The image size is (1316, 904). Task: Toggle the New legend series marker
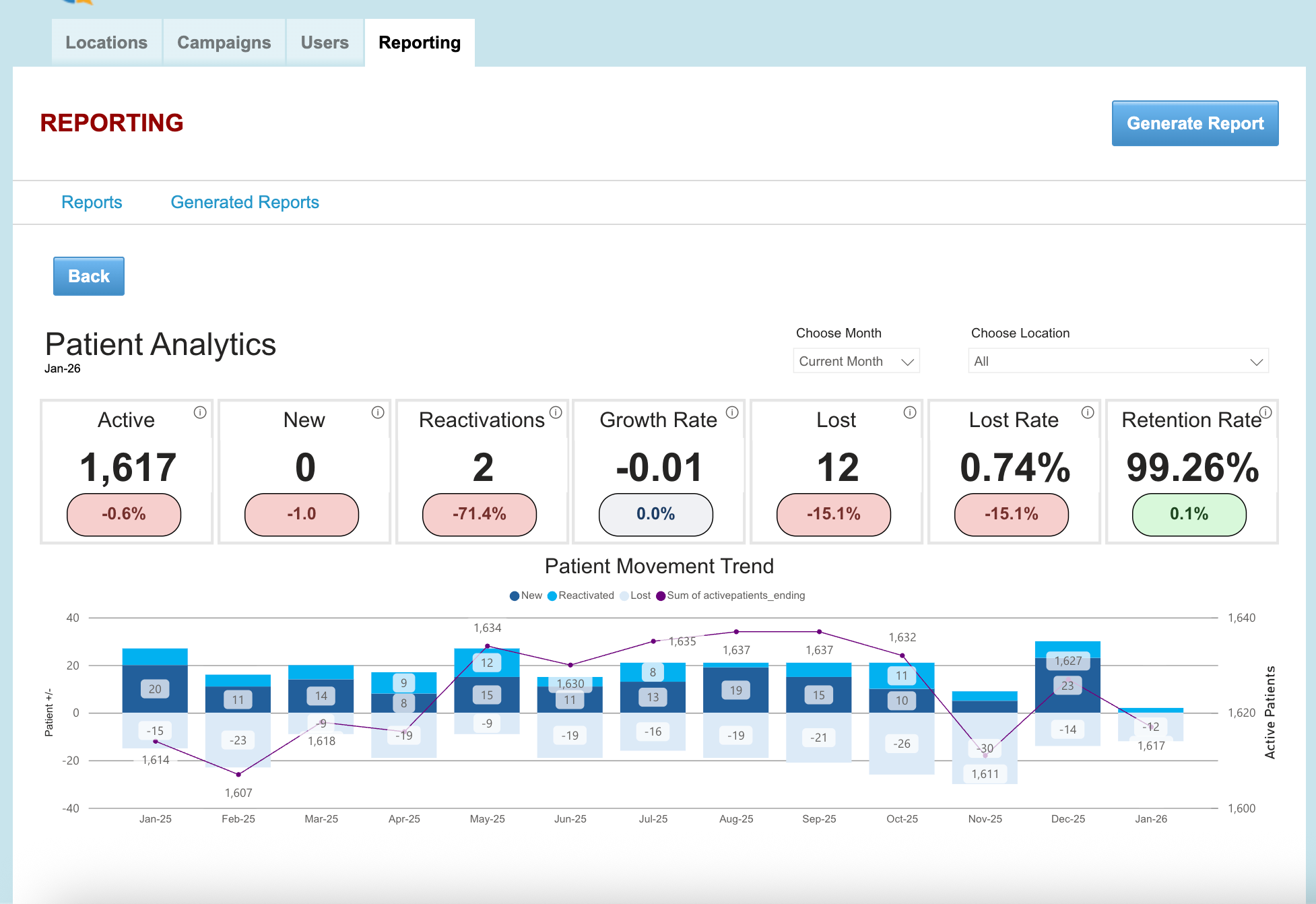pos(515,595)
